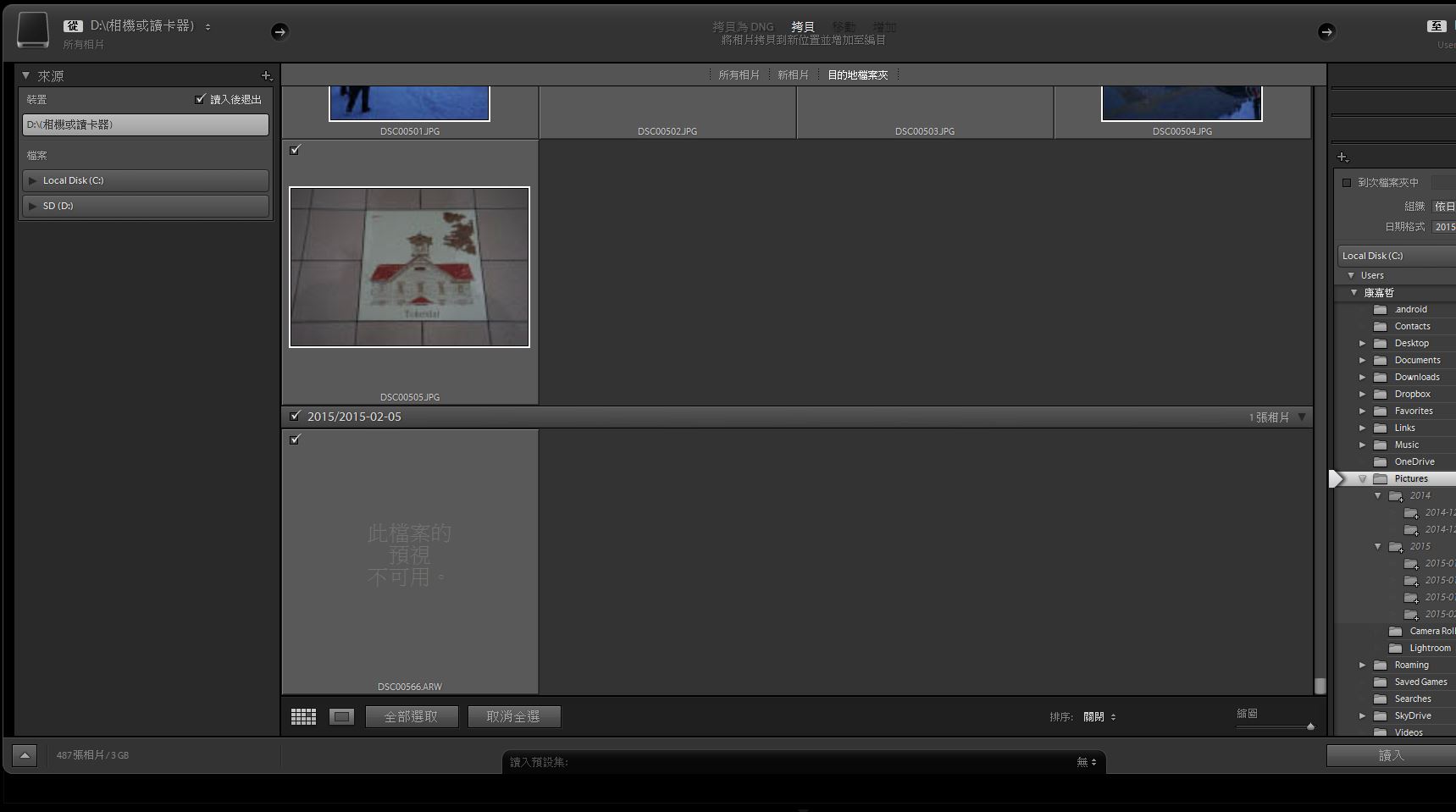Show 所有相片 all photos tab
1456x812 pixels.
coord(739,75)
